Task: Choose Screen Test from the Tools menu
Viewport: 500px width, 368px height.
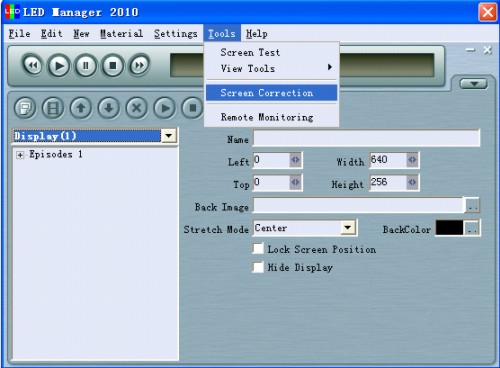Action: (272, 52)
